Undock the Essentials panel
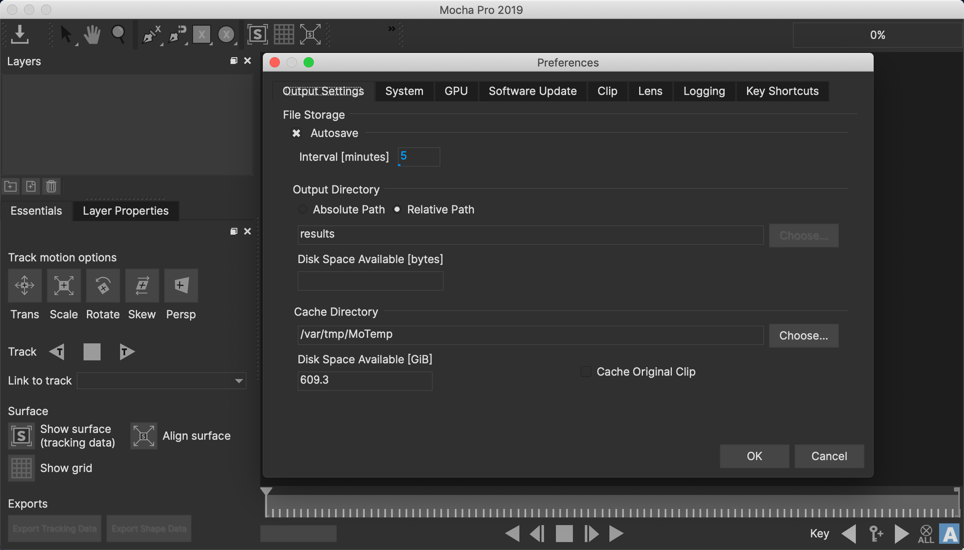The width and height of the screenshot is (964, 550). 234,231
